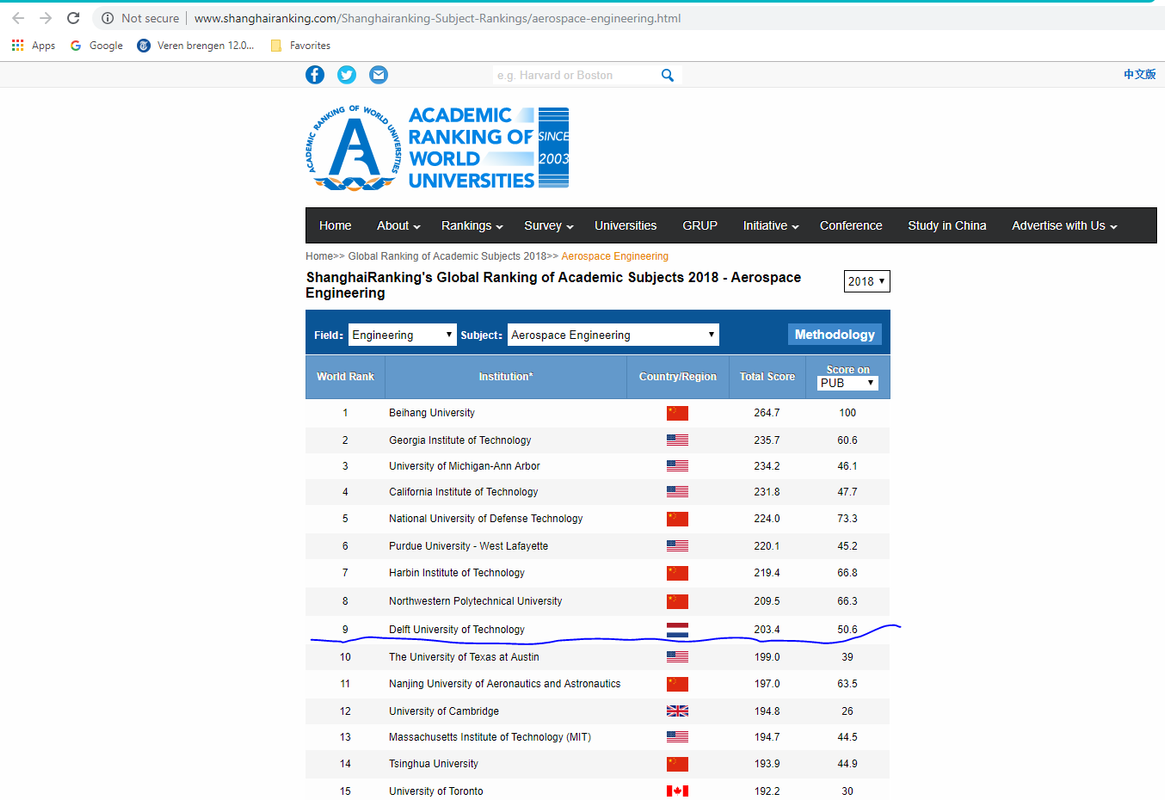Click US flag for Purdue University row

(677, 546)
